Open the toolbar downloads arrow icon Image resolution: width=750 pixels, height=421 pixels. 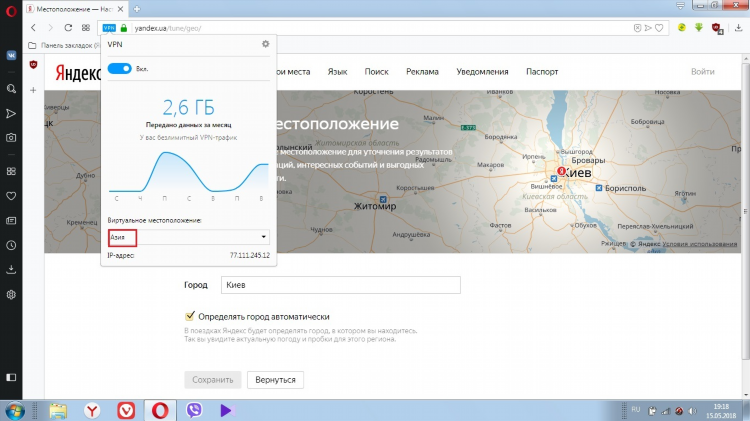point(739,28)
